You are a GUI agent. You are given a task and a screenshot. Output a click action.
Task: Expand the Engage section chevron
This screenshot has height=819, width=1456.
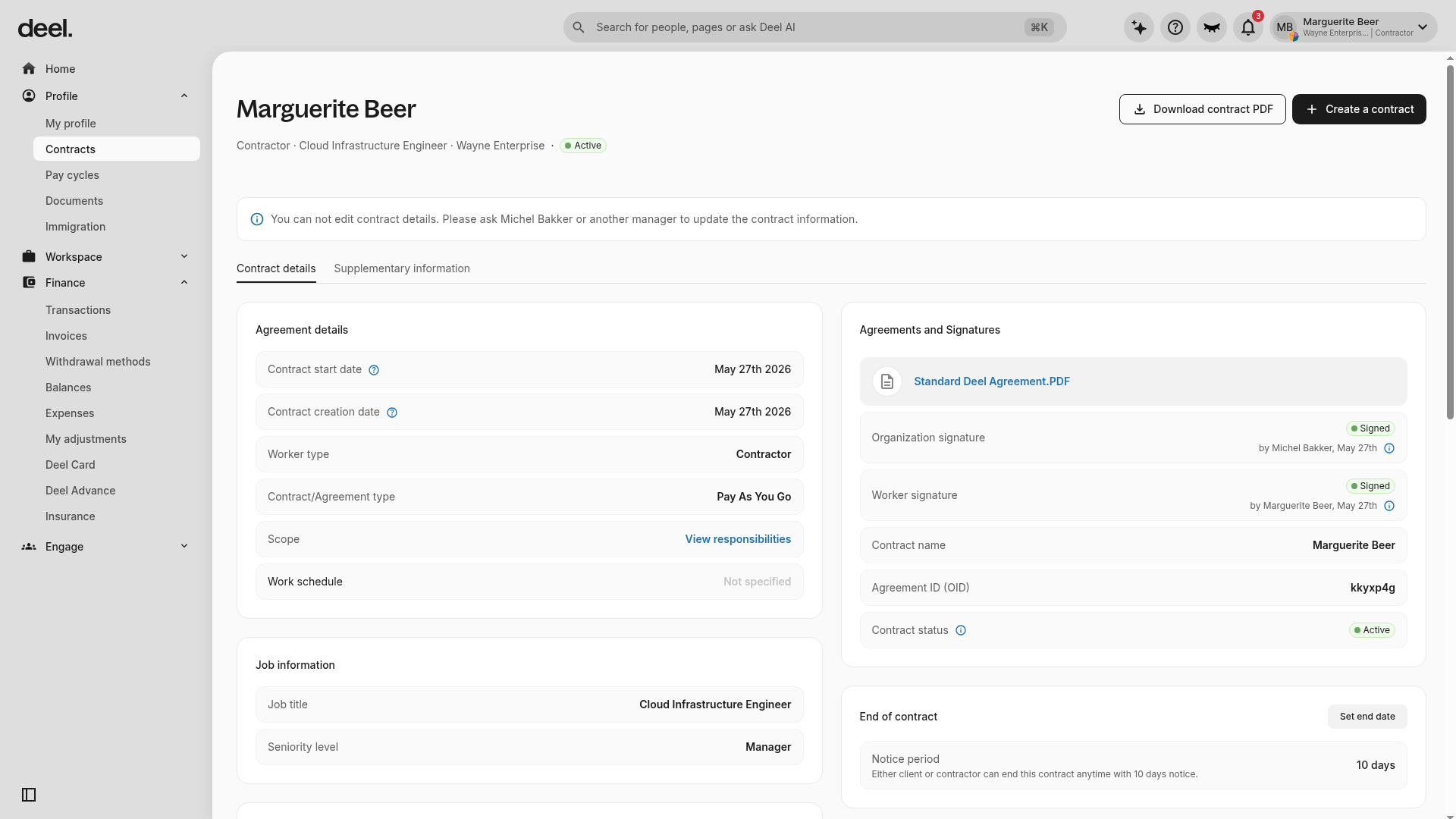coord(184,547)
